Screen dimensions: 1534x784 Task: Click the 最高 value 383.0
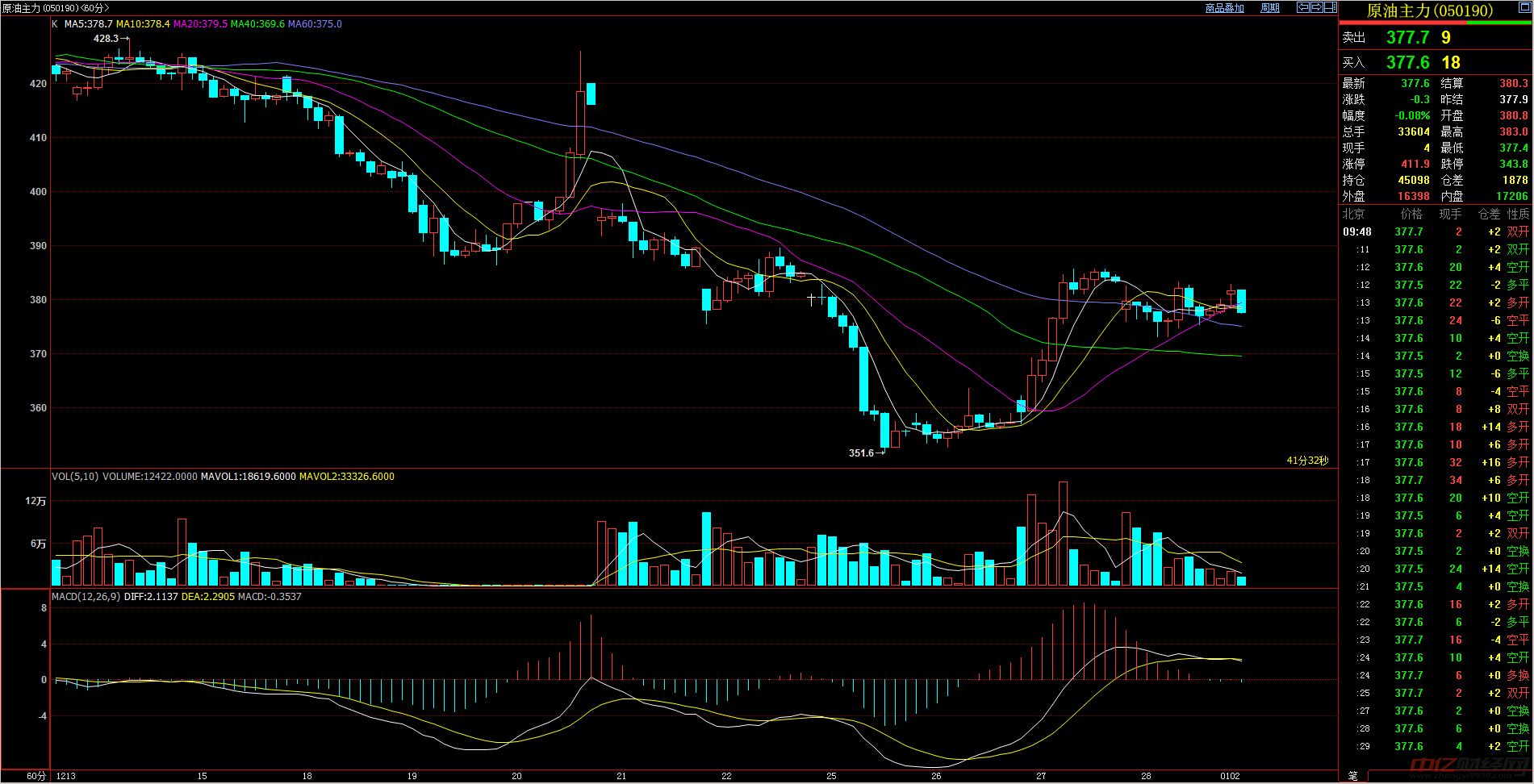(1514, 131)
